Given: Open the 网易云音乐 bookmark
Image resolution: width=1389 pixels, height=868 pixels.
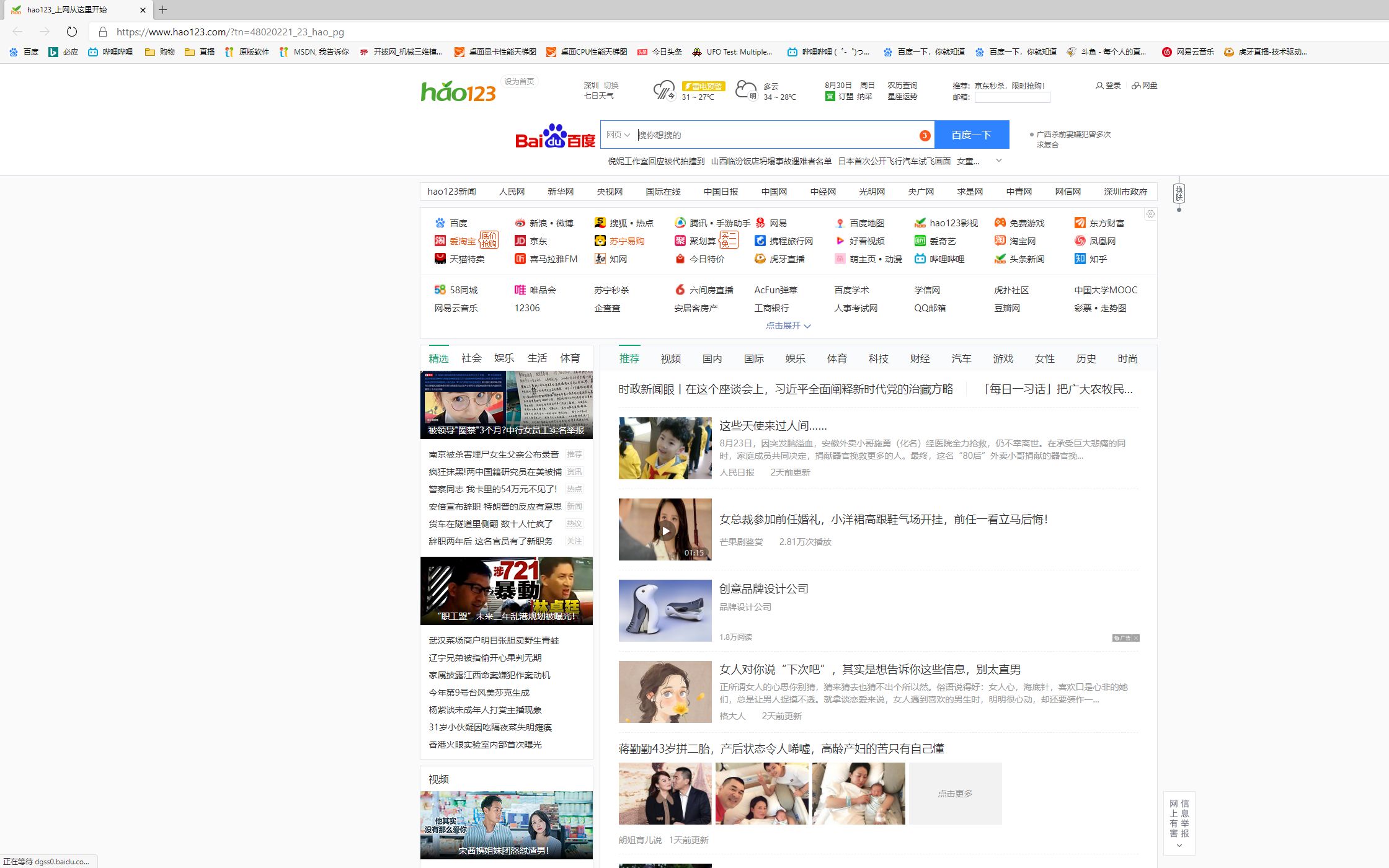Looking at the screenshot, I should click(1188, 52).
